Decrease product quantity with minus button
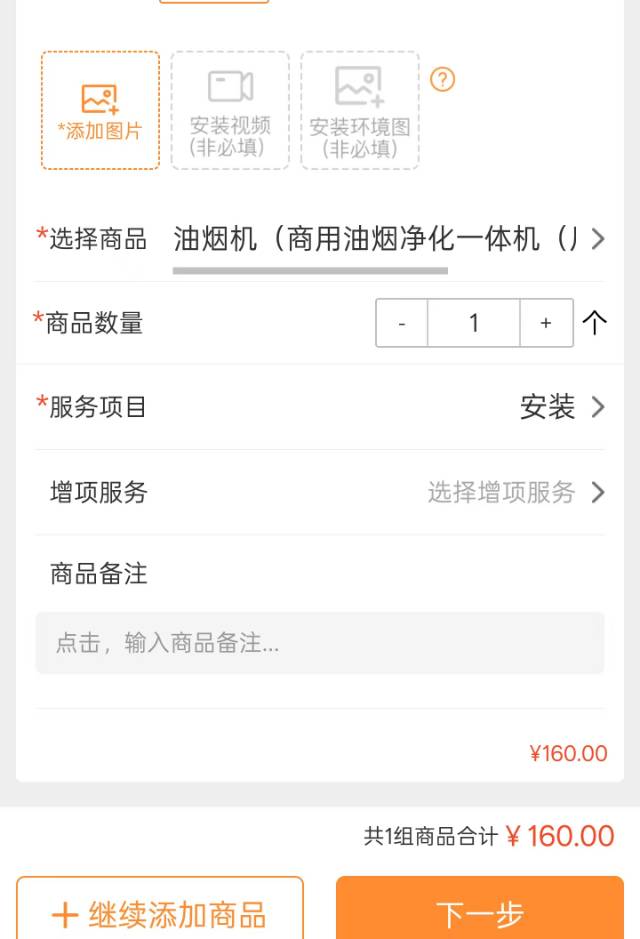 (402, 323)
